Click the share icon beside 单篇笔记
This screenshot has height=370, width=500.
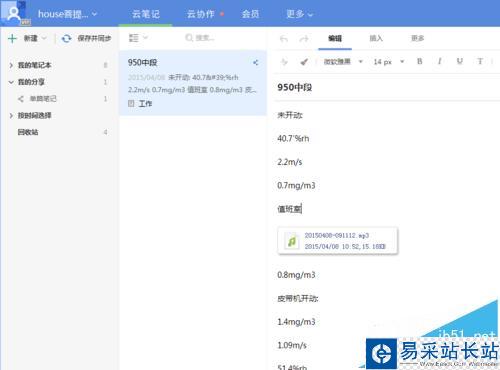(x=21, y=99)
